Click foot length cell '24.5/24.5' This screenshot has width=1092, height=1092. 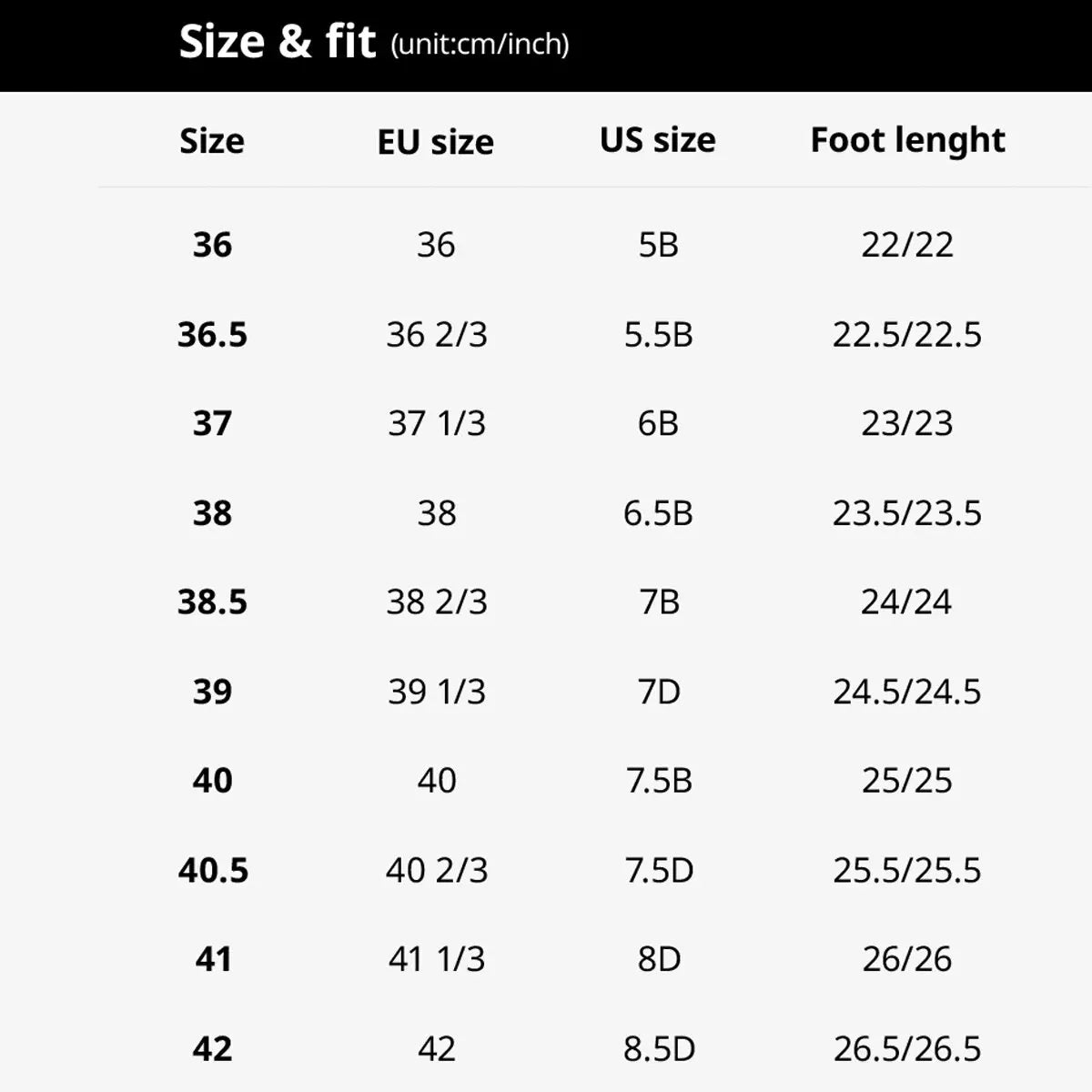907,692
